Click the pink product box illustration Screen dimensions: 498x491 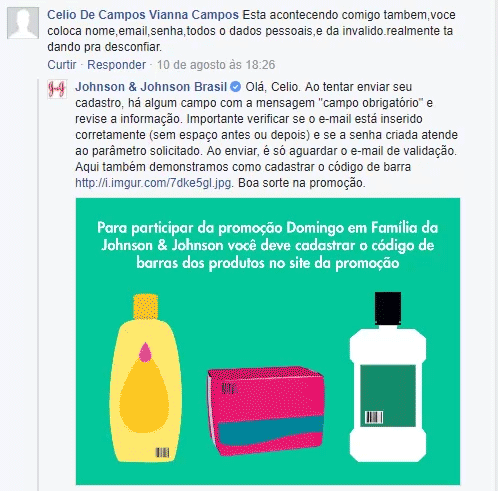pos(266,410)
